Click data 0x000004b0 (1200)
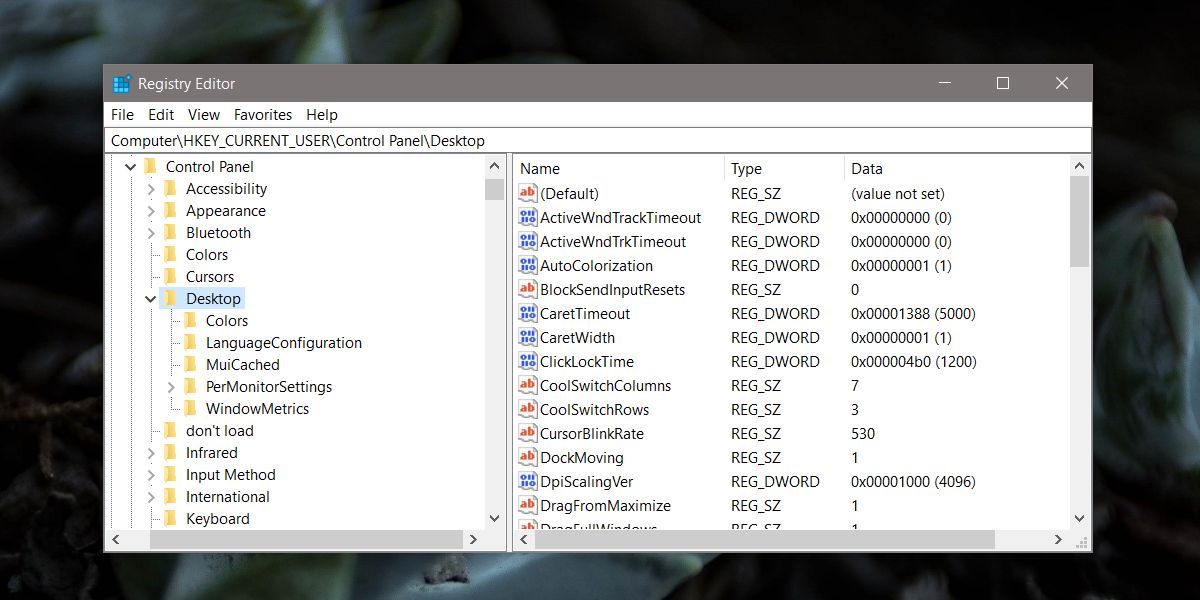 coord(914,361)
